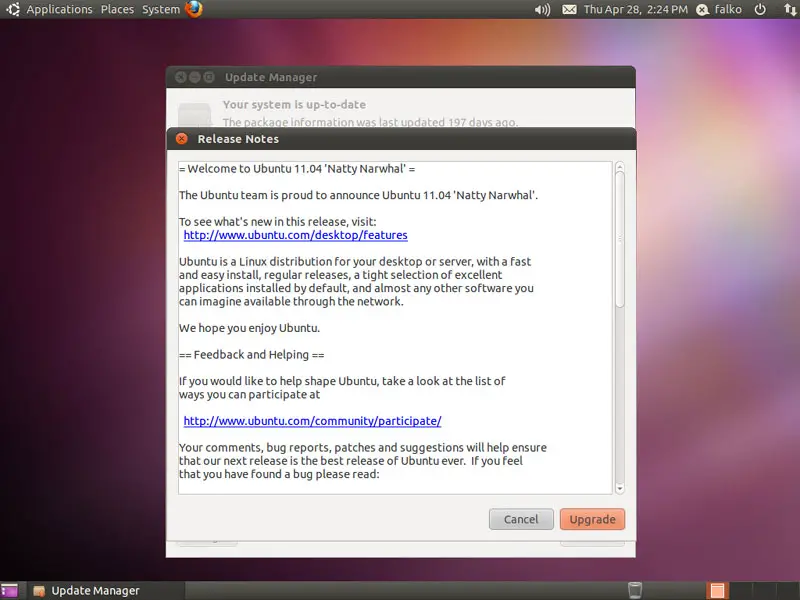Image resolution: width=800 pixels, height=600 pixels.
Task: Open the falko user menu
Action: 719,9
